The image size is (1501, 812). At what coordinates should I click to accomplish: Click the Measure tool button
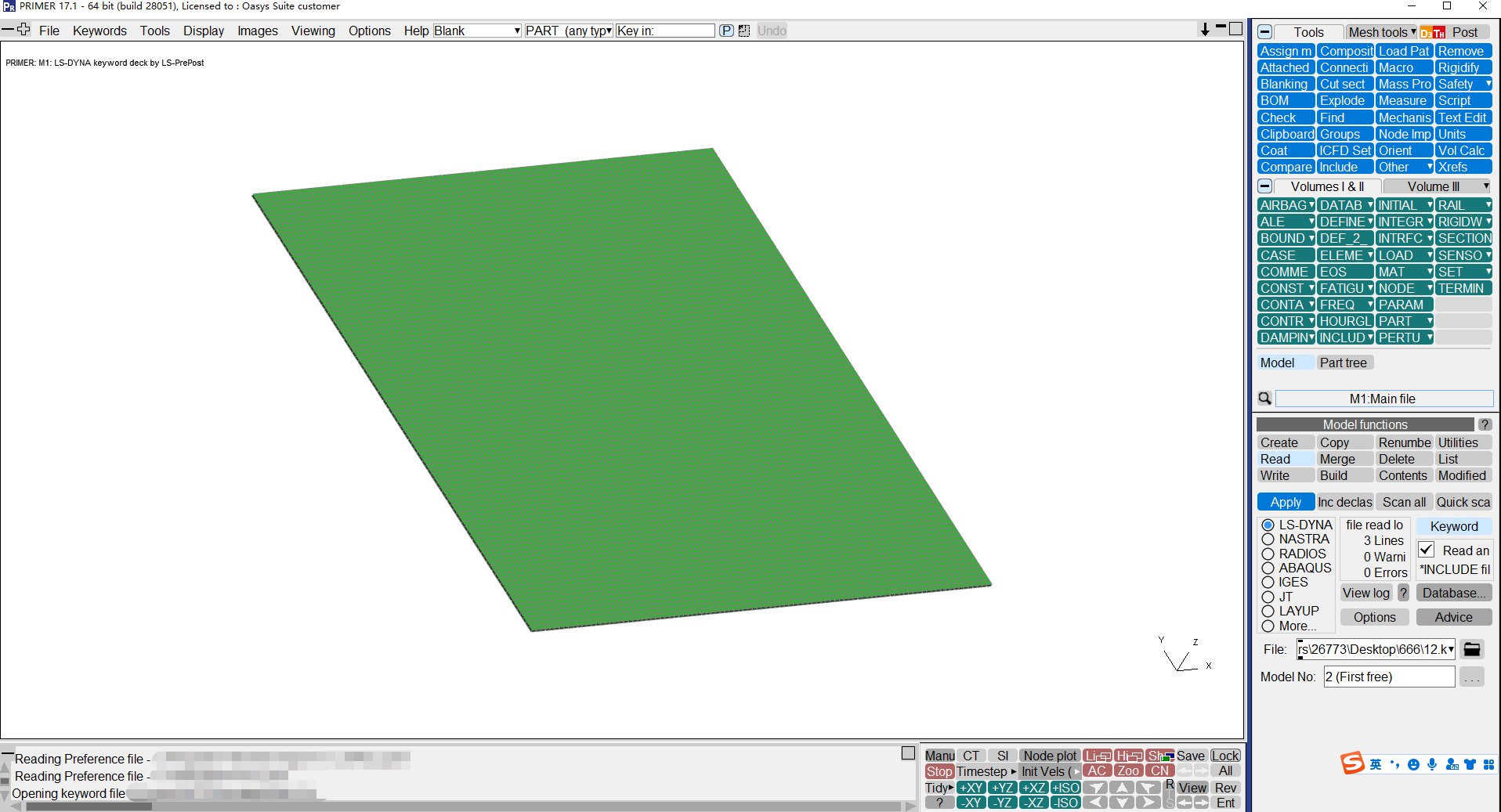pos(1404,100)
